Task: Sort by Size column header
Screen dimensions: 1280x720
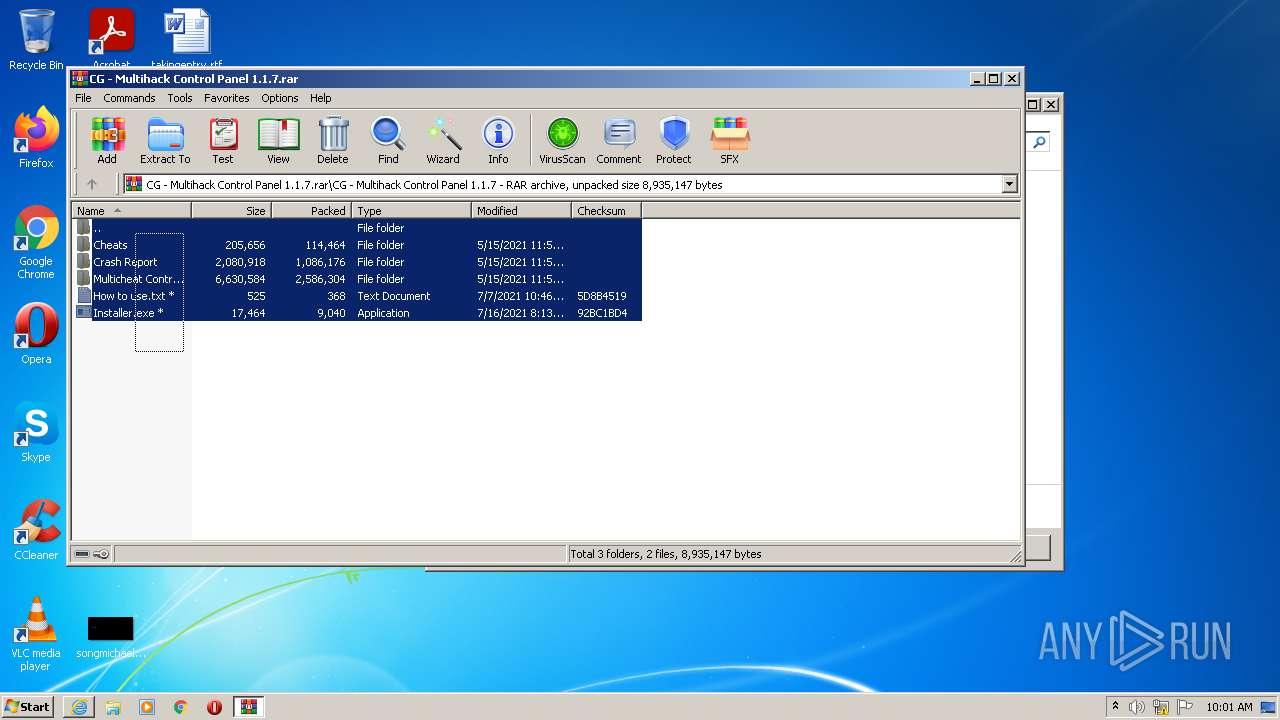Action: pos(231,211)
